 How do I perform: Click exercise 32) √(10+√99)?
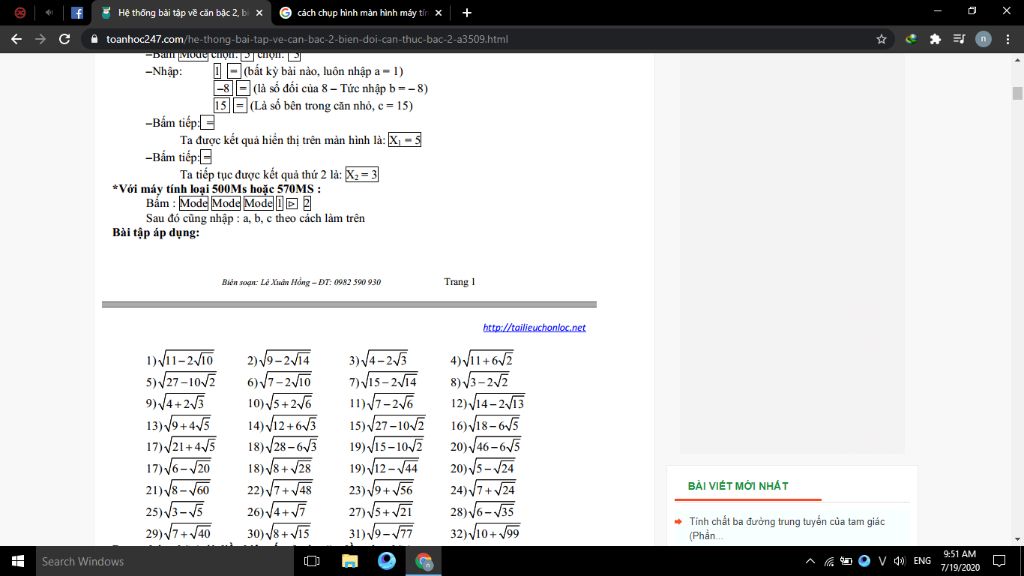[x=485, y=532]
